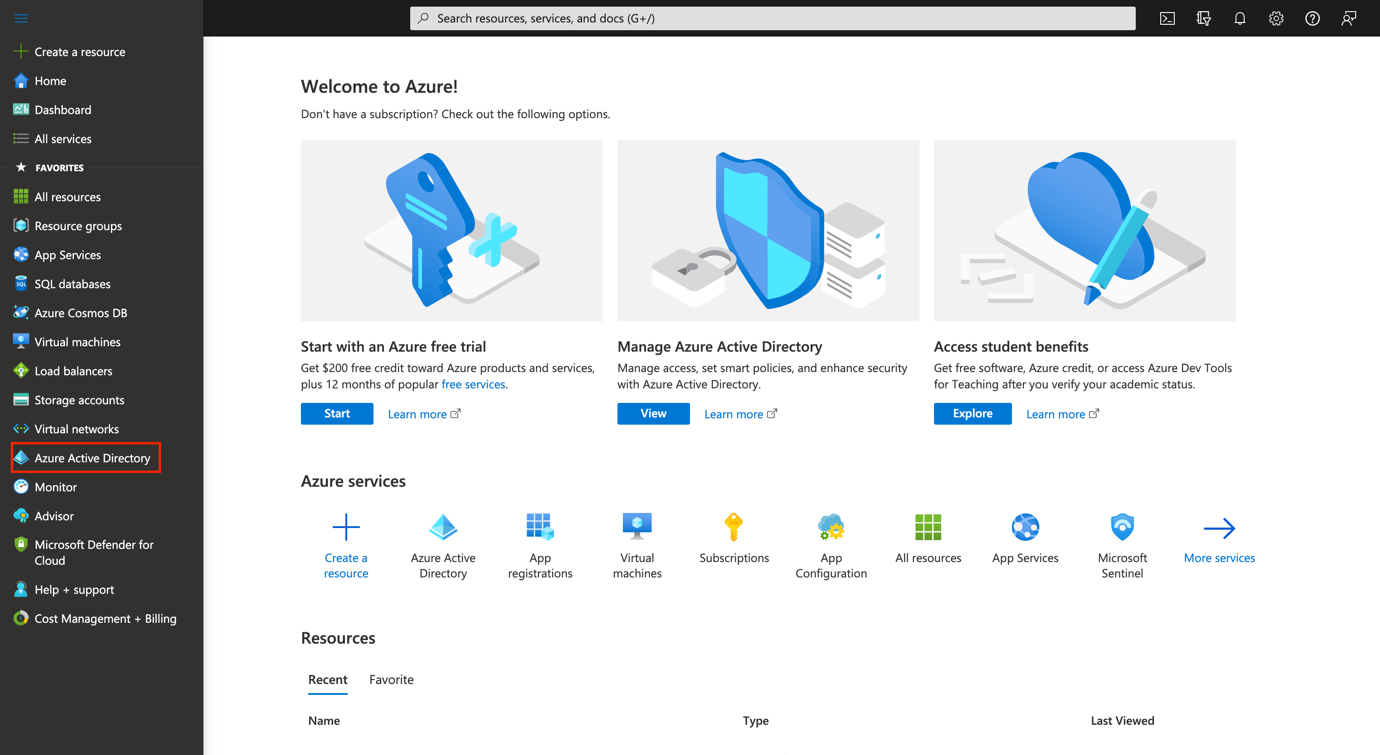Open App registrations under Azure services
Viewport: 1380px width, 755px height.
coord(540,545)
